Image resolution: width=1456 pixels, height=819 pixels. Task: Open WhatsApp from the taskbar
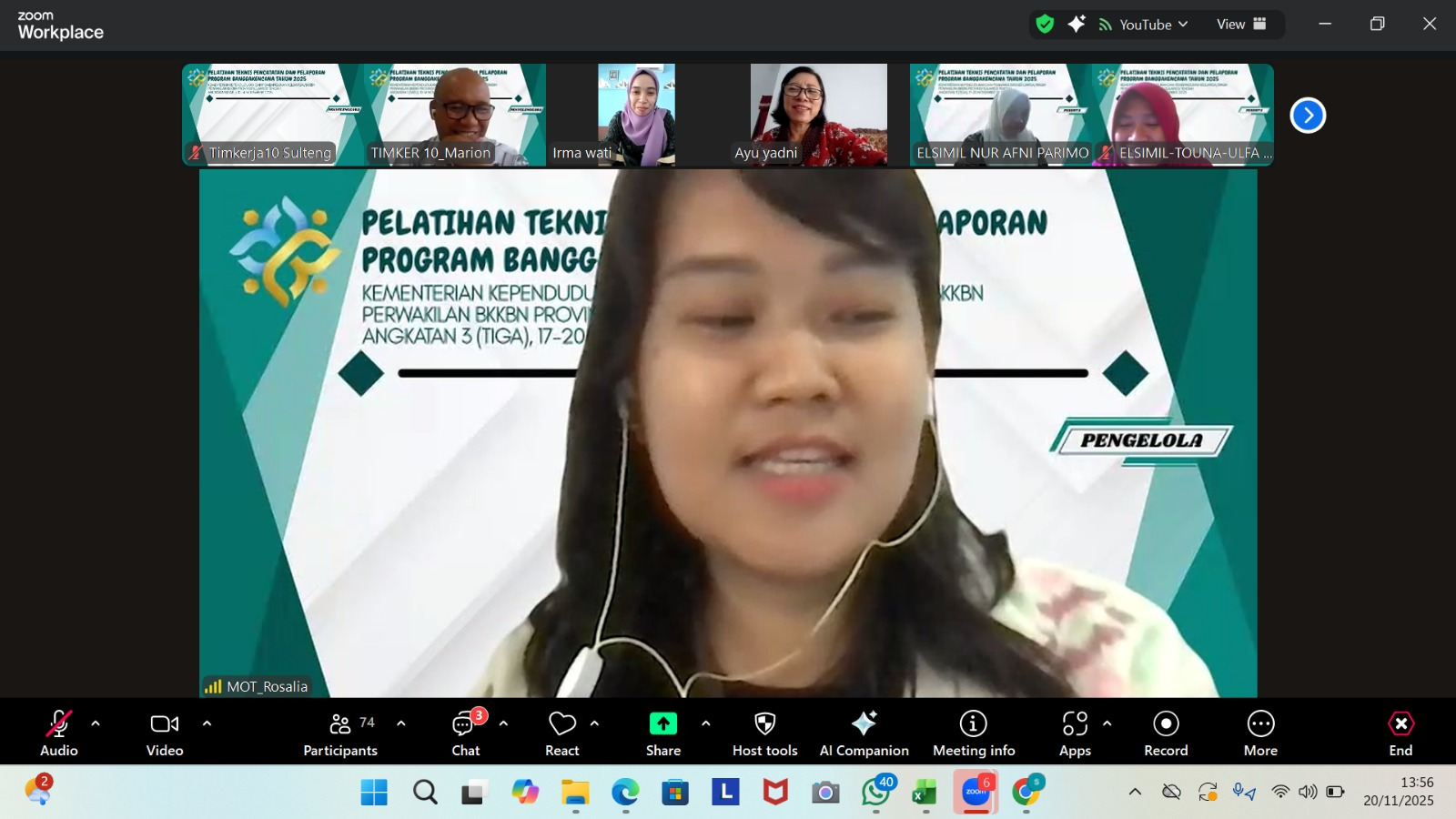coord(875,793)
